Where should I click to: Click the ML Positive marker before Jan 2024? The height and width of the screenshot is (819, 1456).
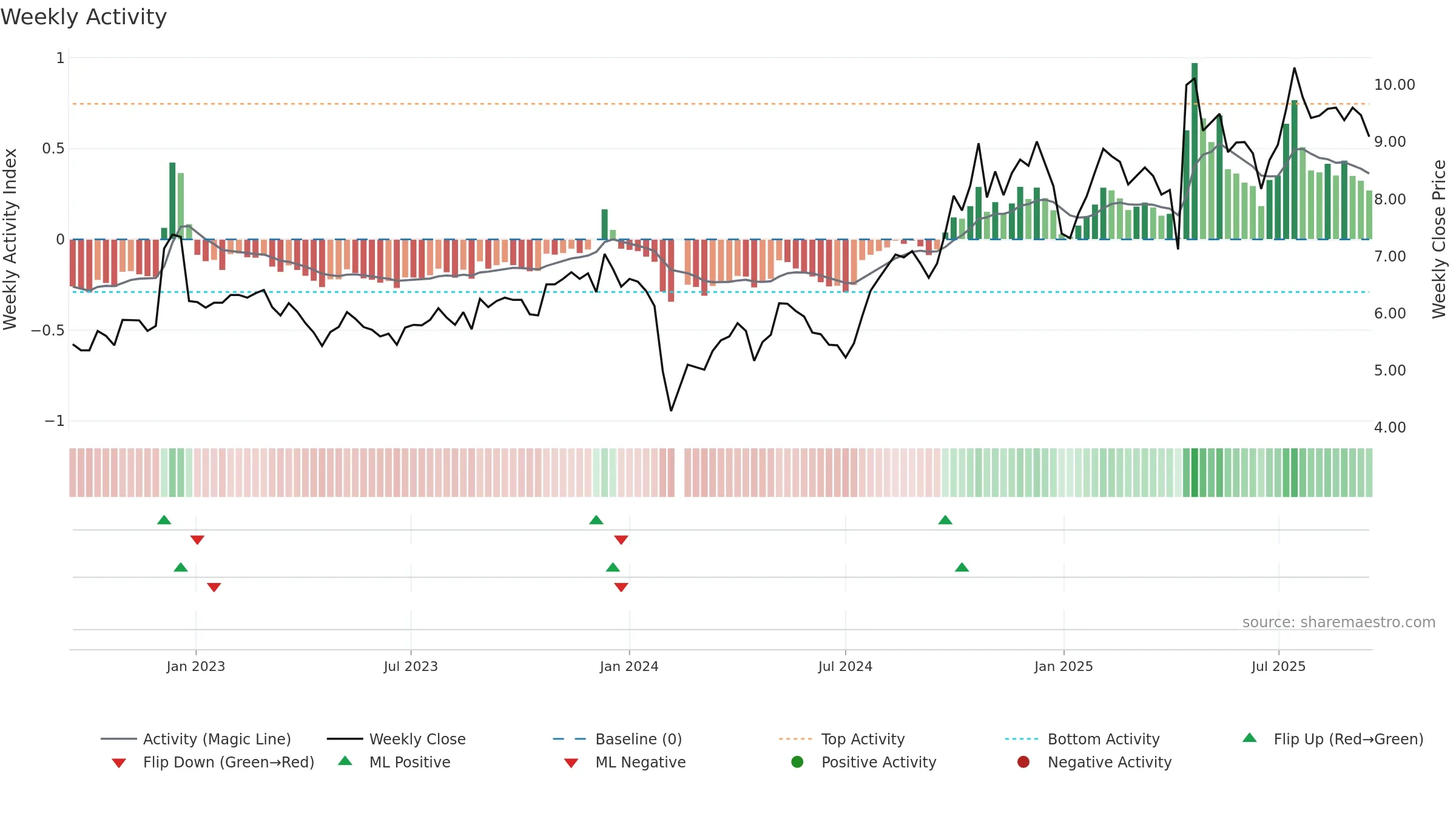click(x=613, y=567)
